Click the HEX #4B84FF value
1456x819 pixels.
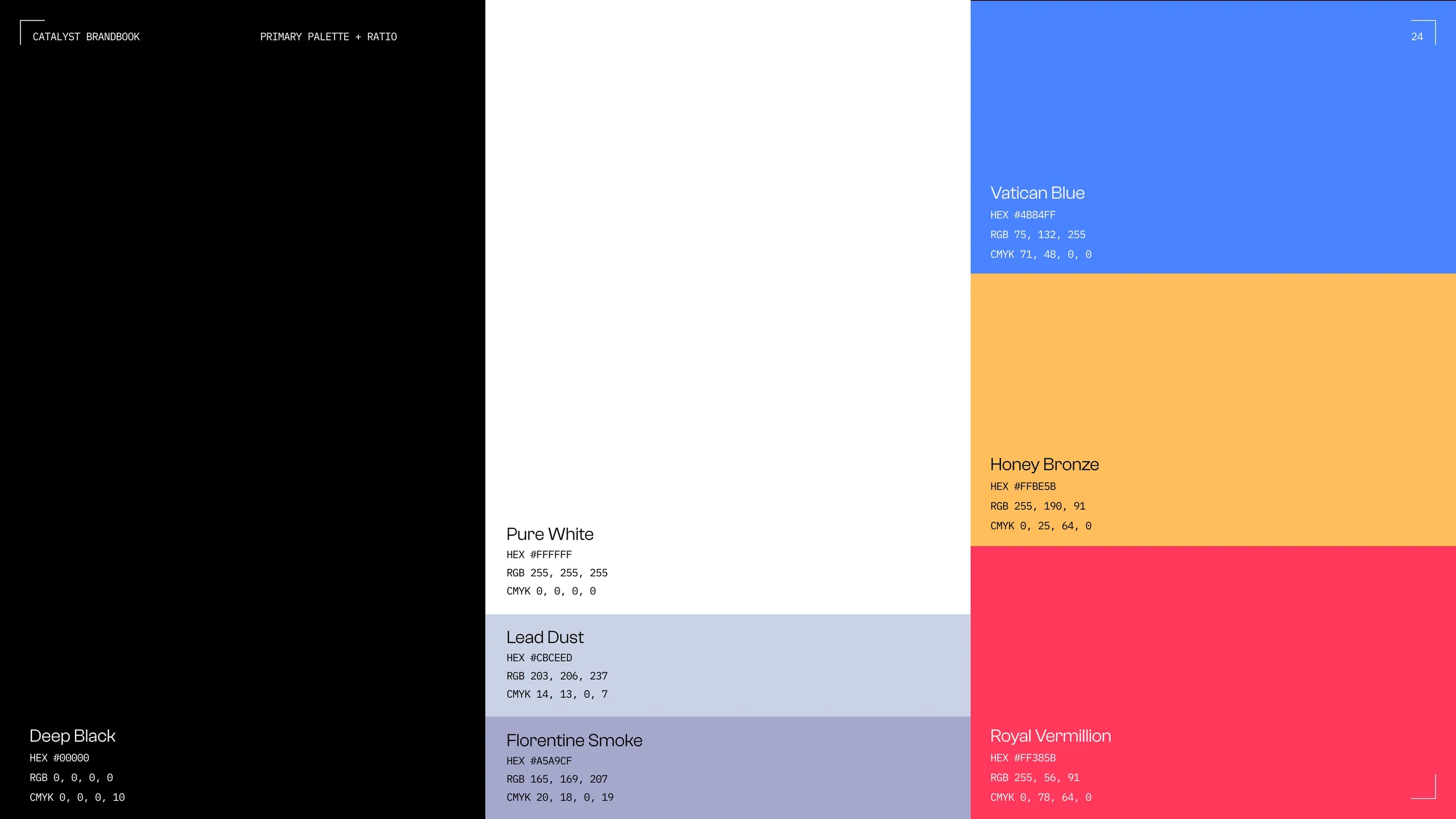click(x=1023, y=215)
